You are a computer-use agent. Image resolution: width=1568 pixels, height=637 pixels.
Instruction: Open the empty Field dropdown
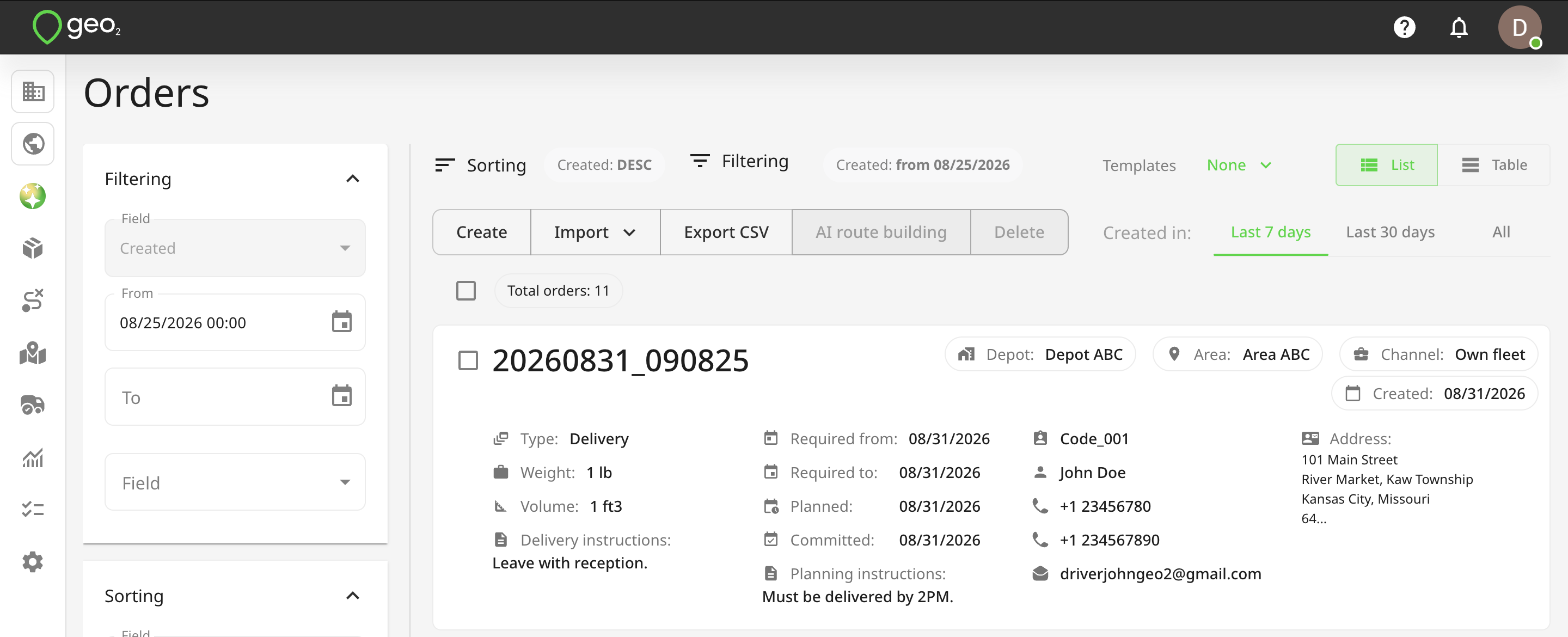(235, 482)
